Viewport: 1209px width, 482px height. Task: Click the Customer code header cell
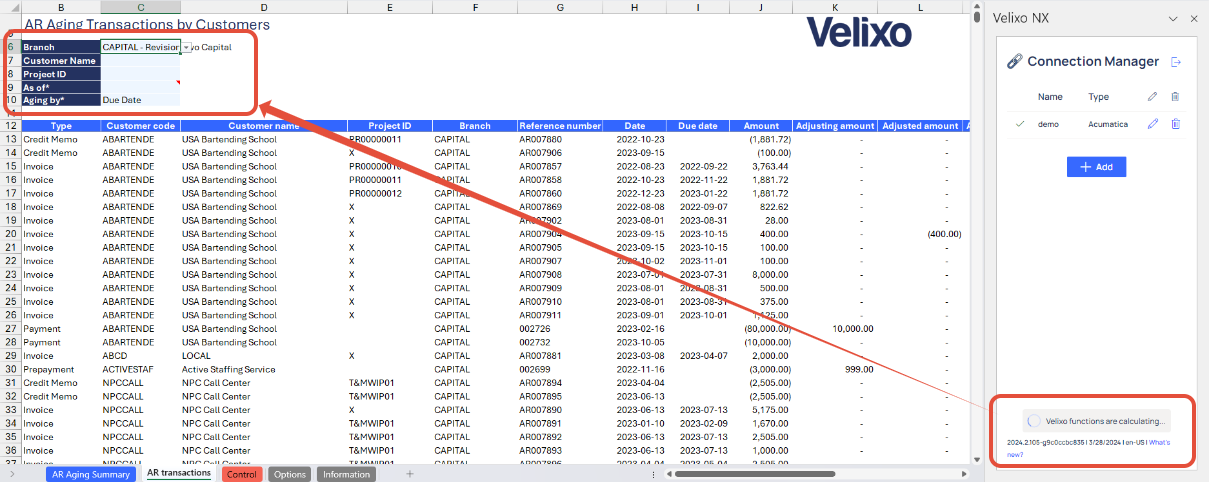(x=140, y=126)
